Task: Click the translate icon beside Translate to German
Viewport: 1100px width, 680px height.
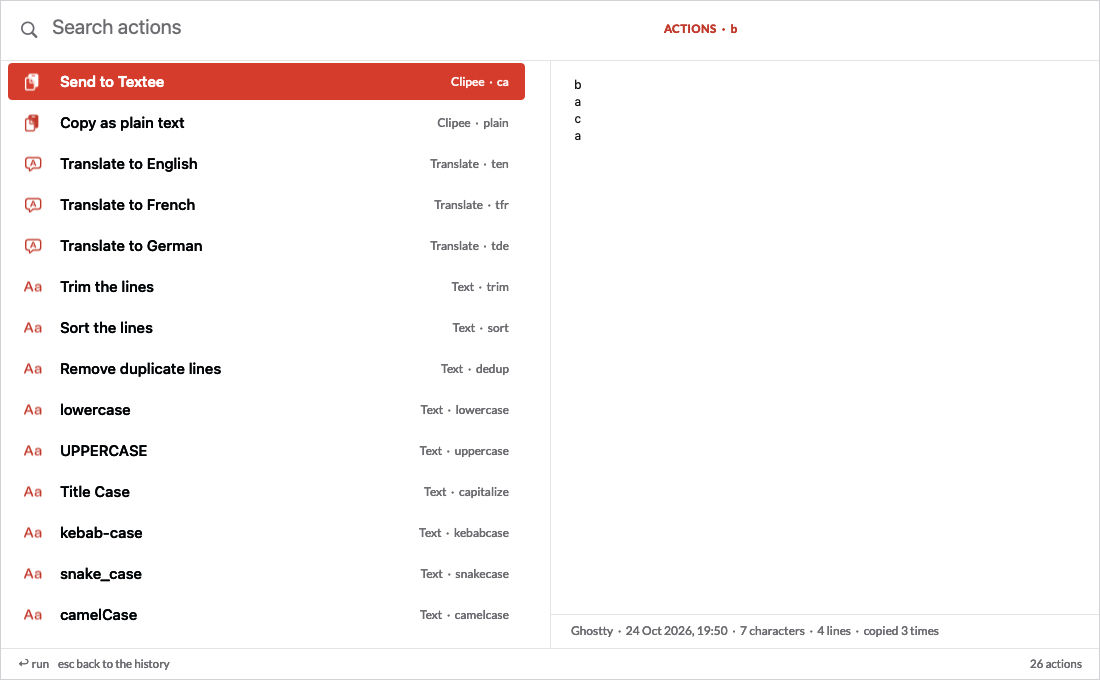Action: (33, 246)
